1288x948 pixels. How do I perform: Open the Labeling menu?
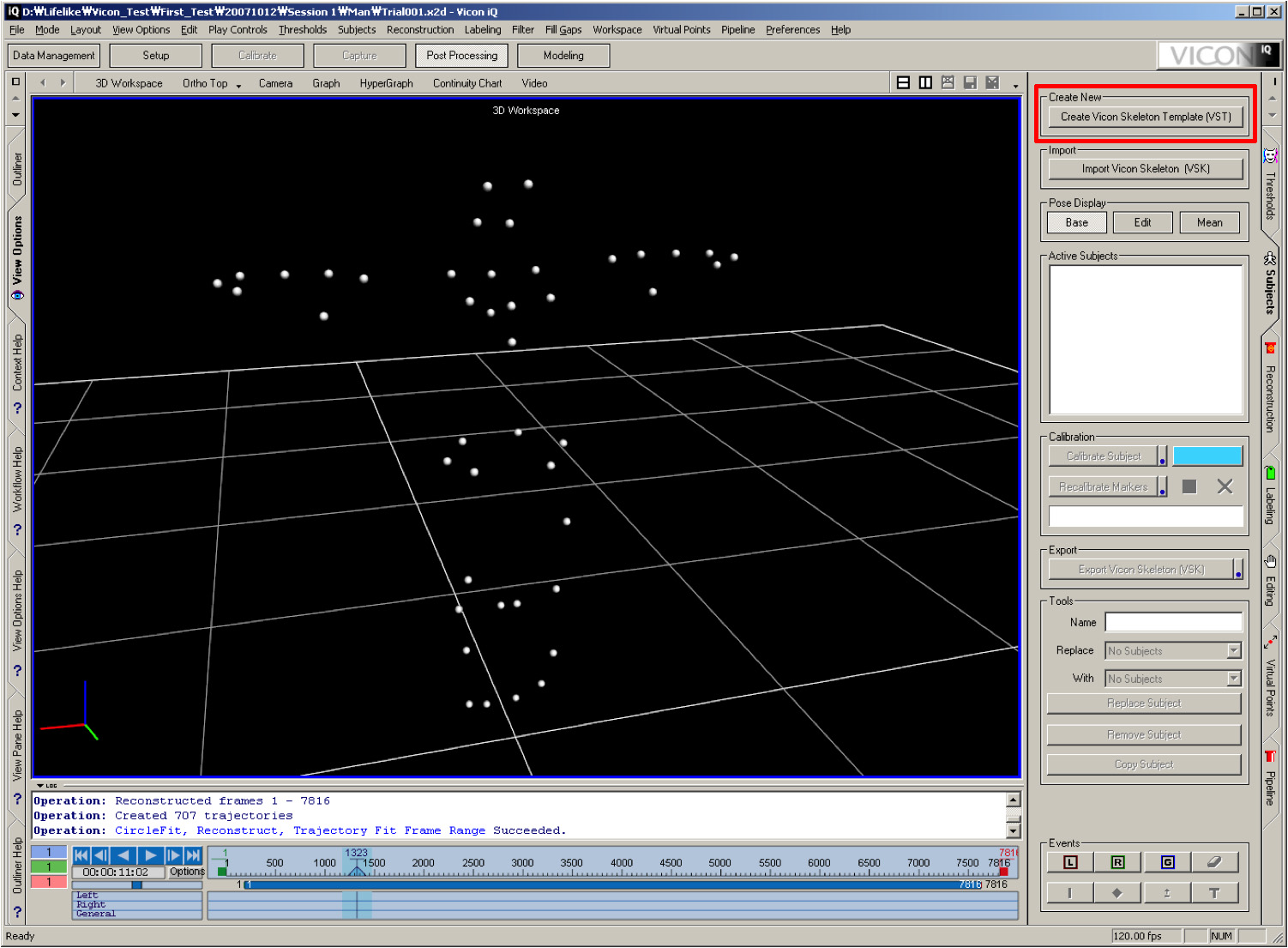483,29
